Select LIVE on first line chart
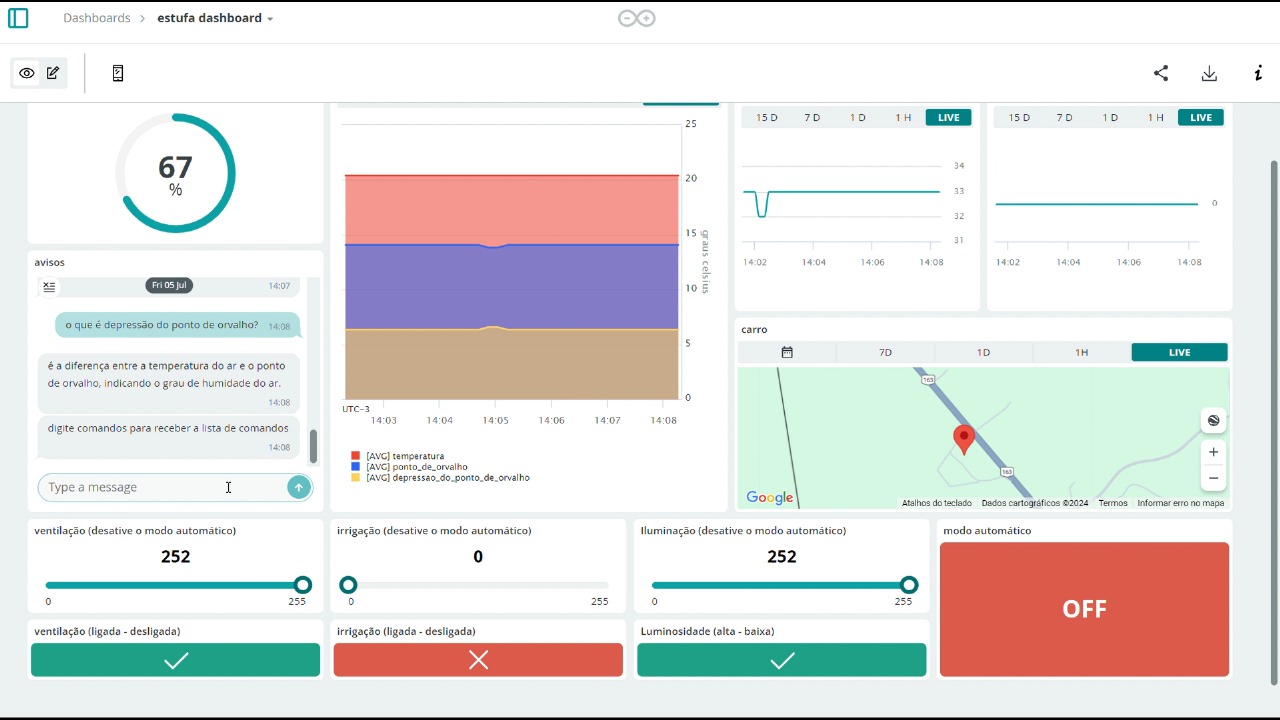Viewport: 1280px width, 720px height. (949, 118)
